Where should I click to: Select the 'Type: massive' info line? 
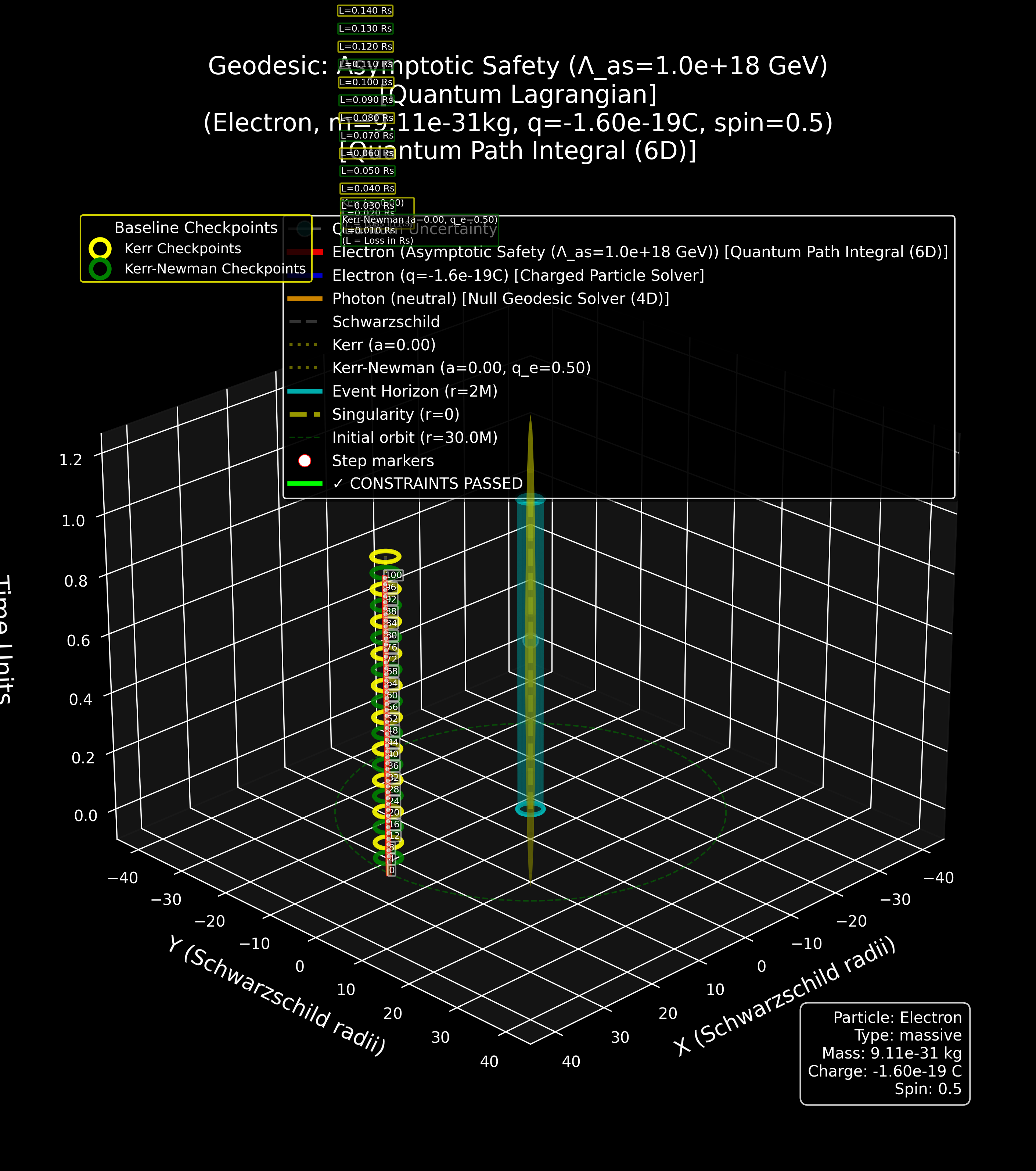908,1035
